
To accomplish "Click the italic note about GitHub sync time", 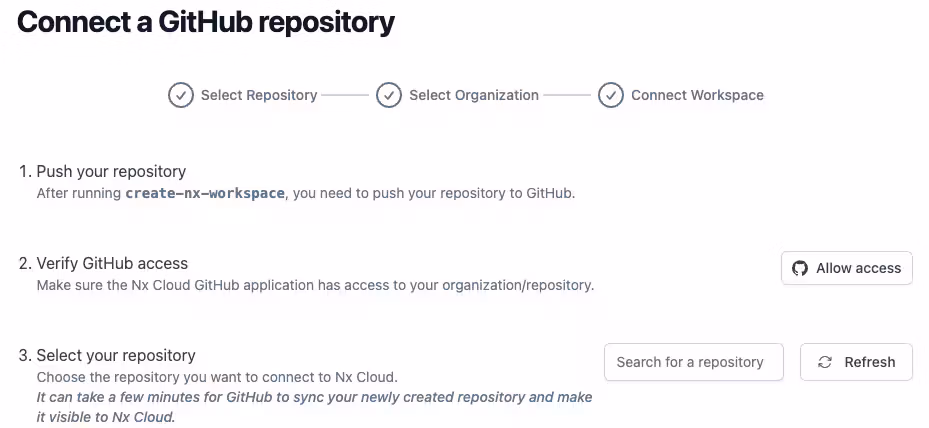I will coord(314,406).
